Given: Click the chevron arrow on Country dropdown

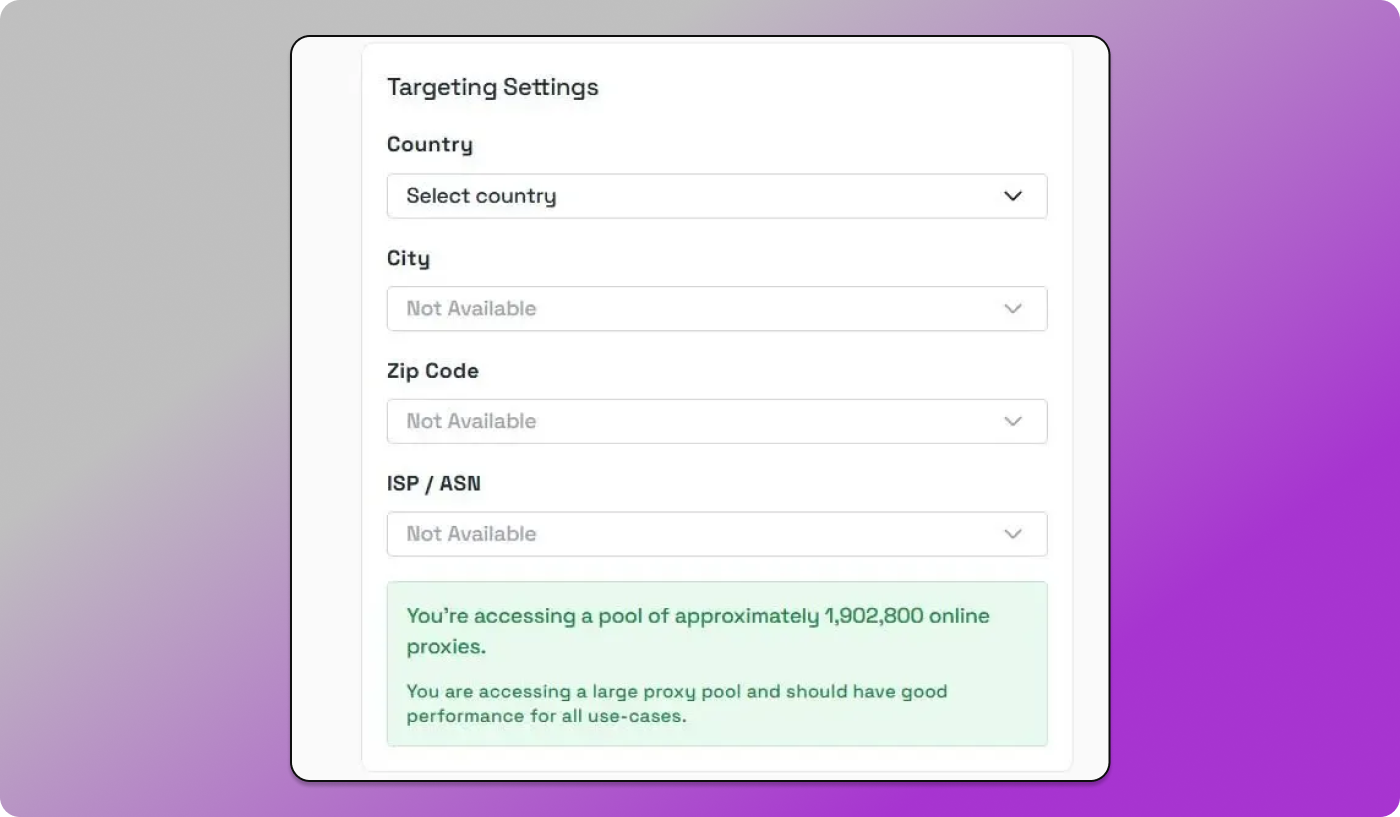Looking at the screenshot, I should point(1013,196).
